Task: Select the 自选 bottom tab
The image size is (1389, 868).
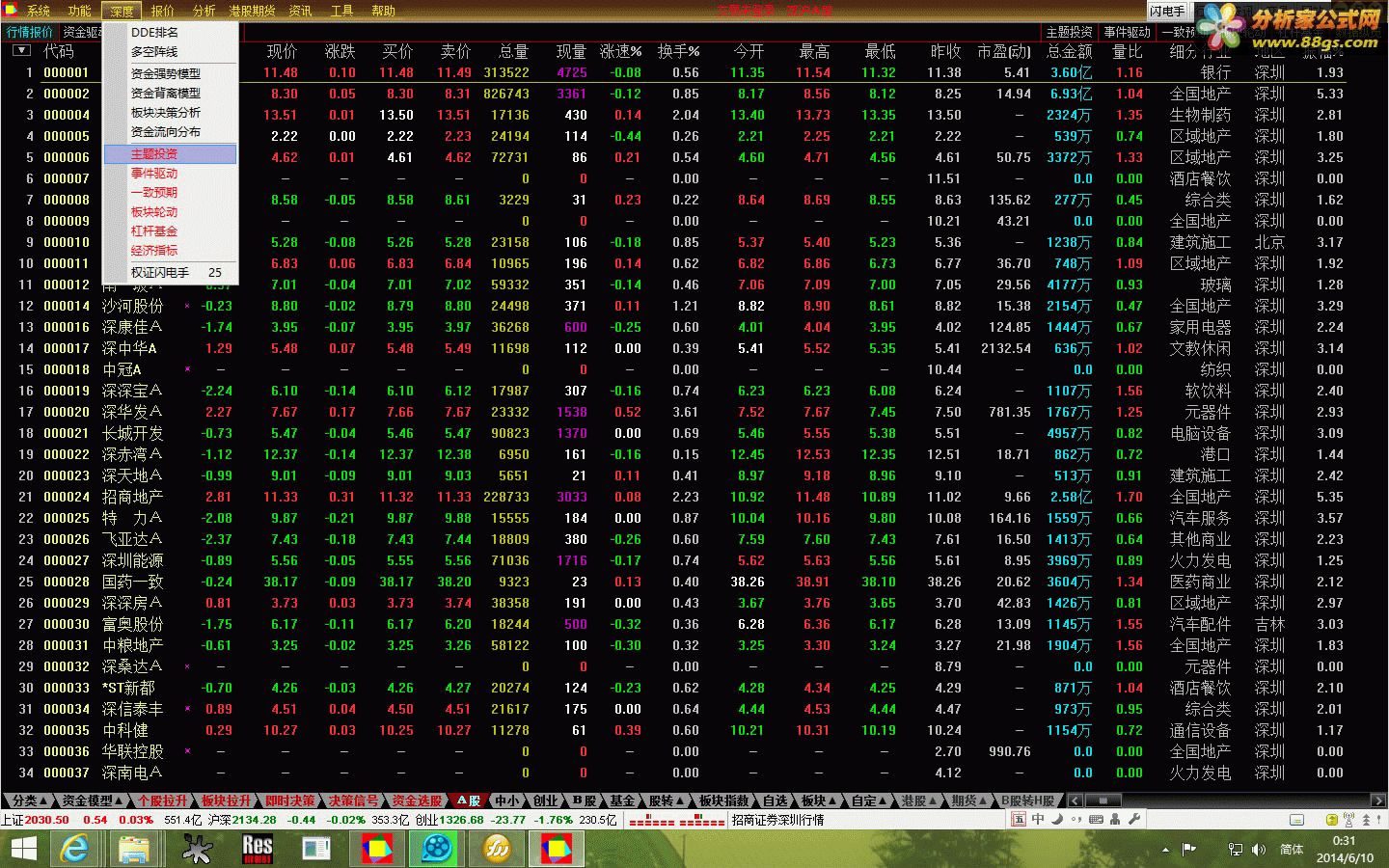Action: [775, 800]
